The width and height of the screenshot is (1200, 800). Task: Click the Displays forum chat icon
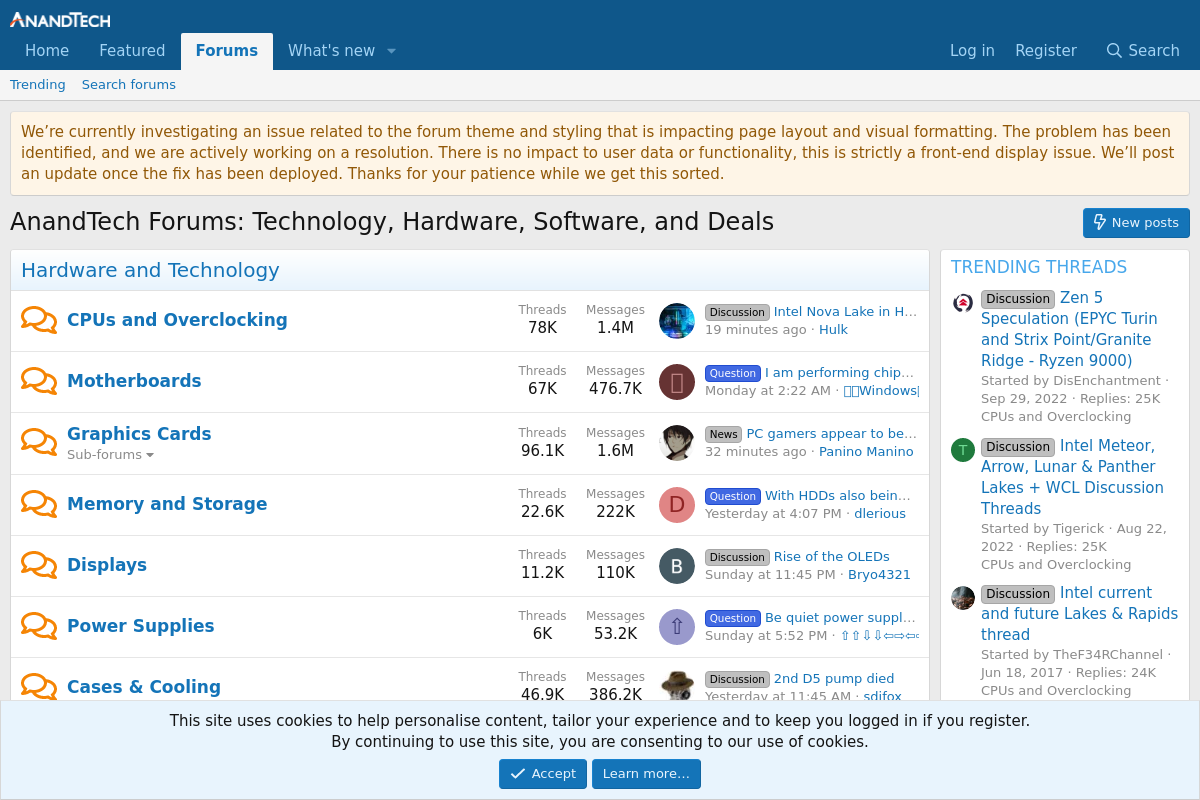(x=39, y=565)
